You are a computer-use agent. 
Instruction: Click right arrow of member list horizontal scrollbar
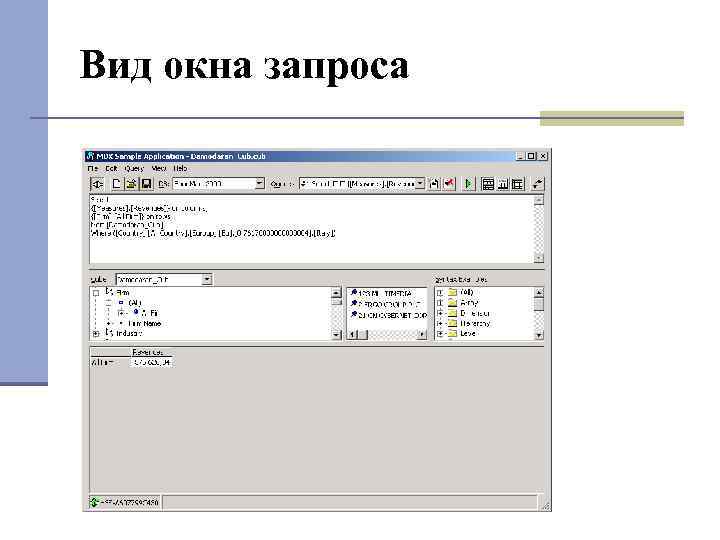pyautogui.click(x=422, y=335)
